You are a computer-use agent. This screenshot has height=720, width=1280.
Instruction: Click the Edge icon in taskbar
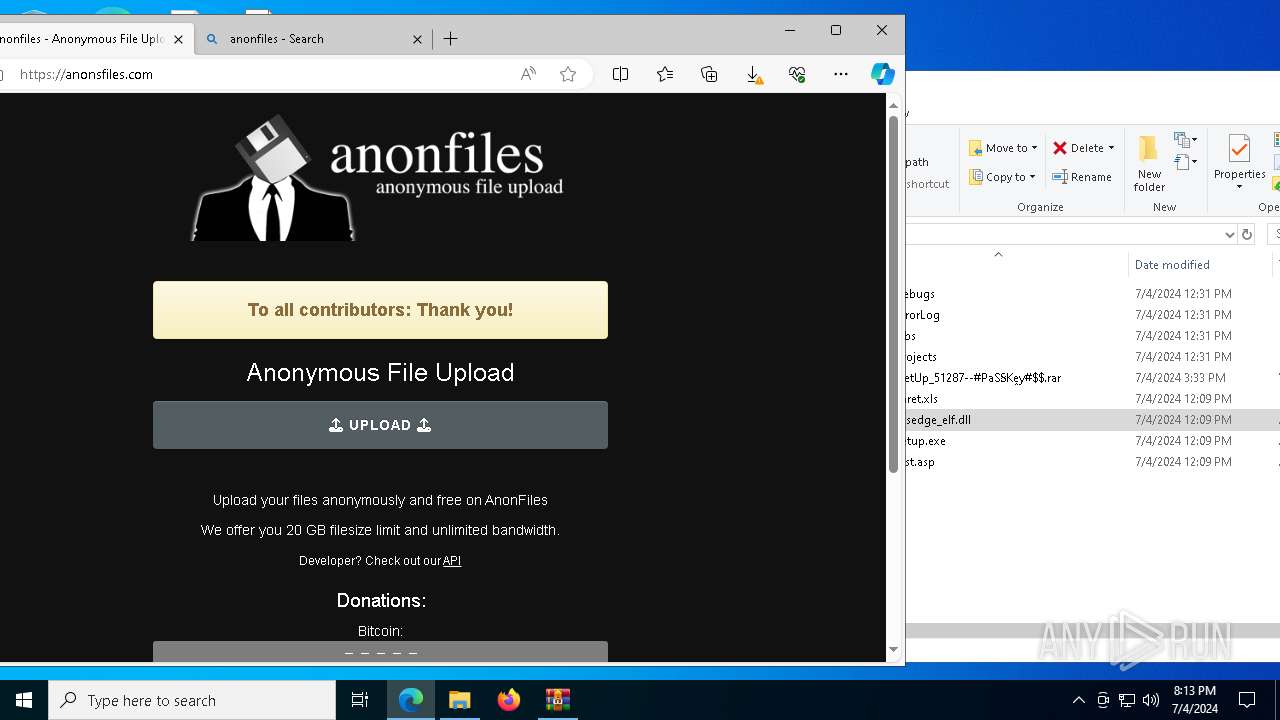[411, 700]
